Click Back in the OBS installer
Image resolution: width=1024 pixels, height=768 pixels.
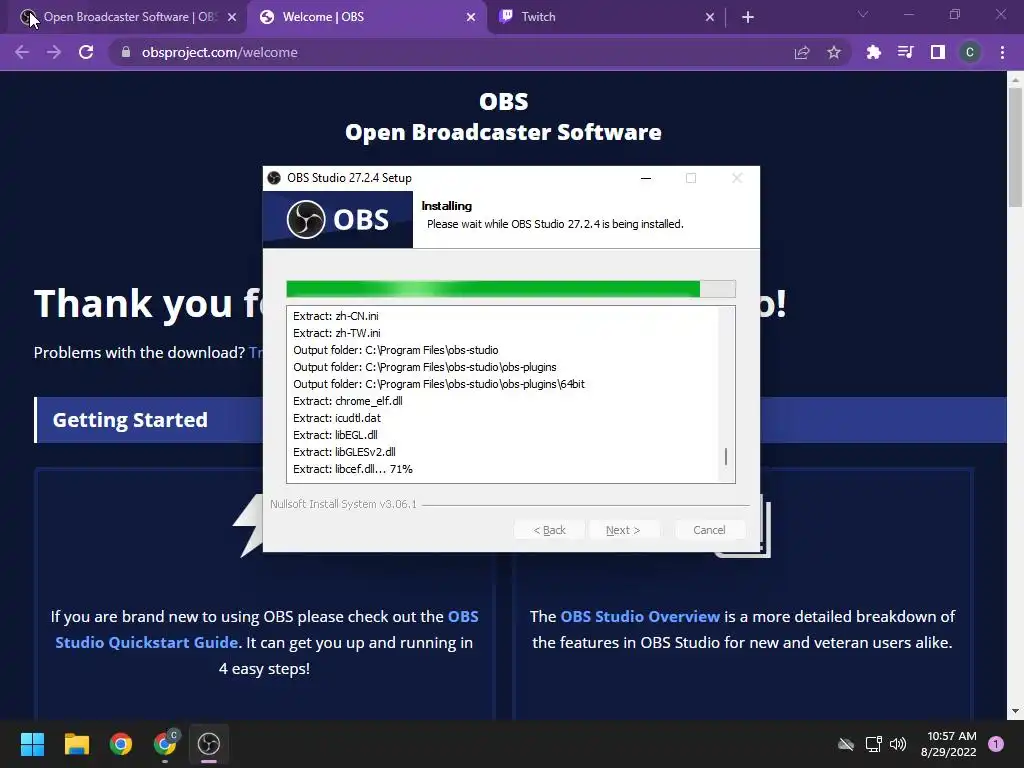pos(549,530)
